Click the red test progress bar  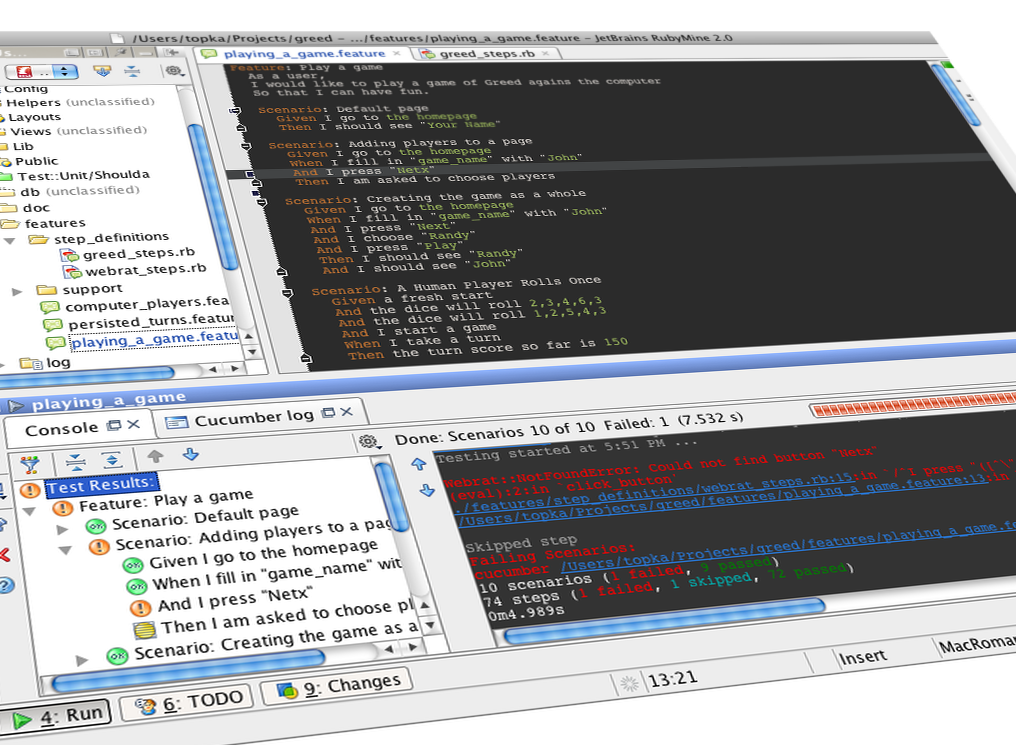click(x=914, y=405)
